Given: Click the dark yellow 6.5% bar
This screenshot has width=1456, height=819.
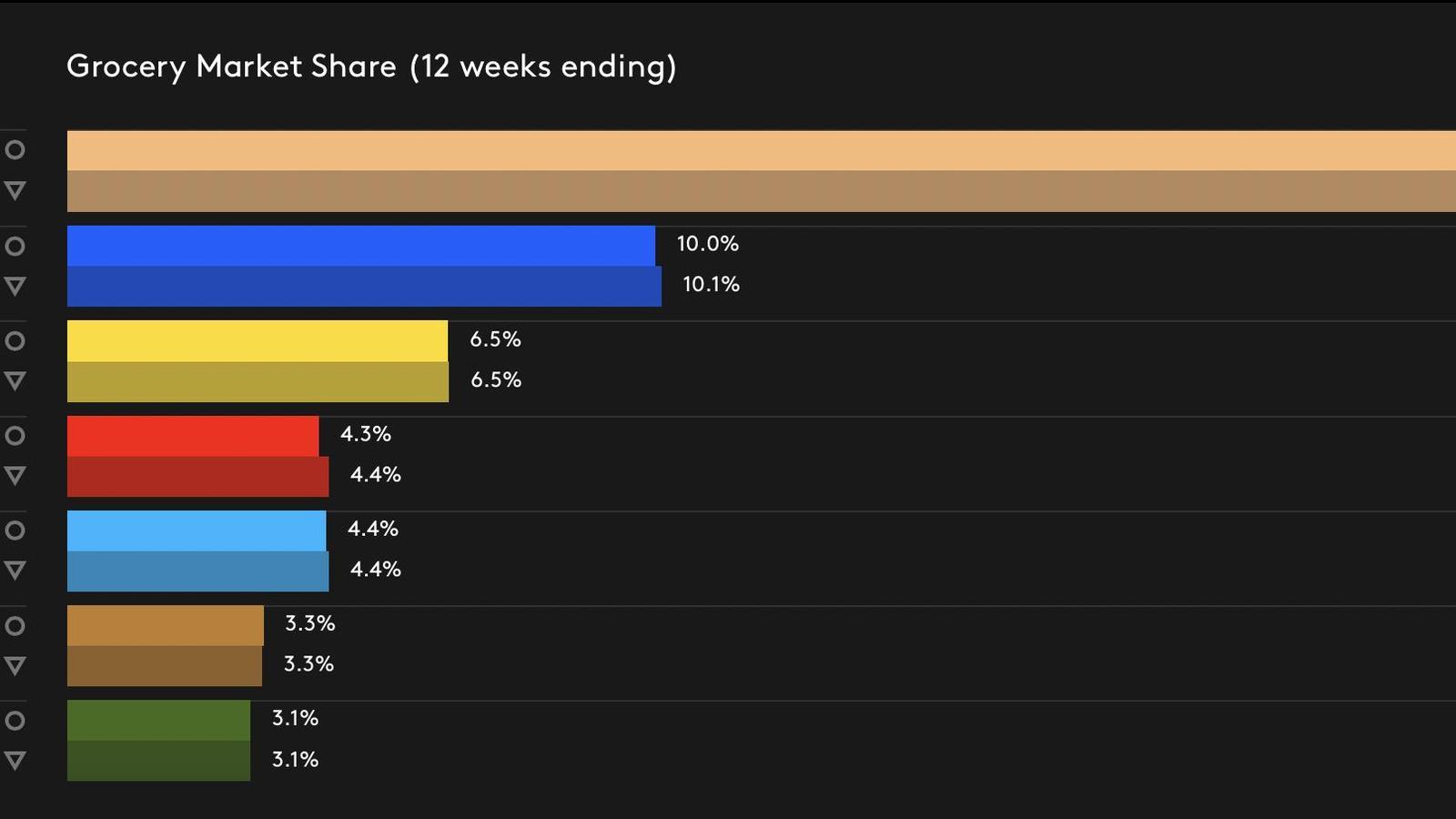Looking at the screenshot, I should click(x=258, y=382).
